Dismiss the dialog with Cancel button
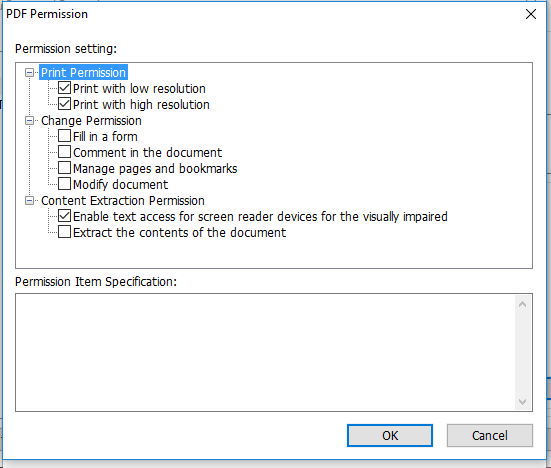The height and width of the screenshot is (468, 551). [x=490, y=436]
